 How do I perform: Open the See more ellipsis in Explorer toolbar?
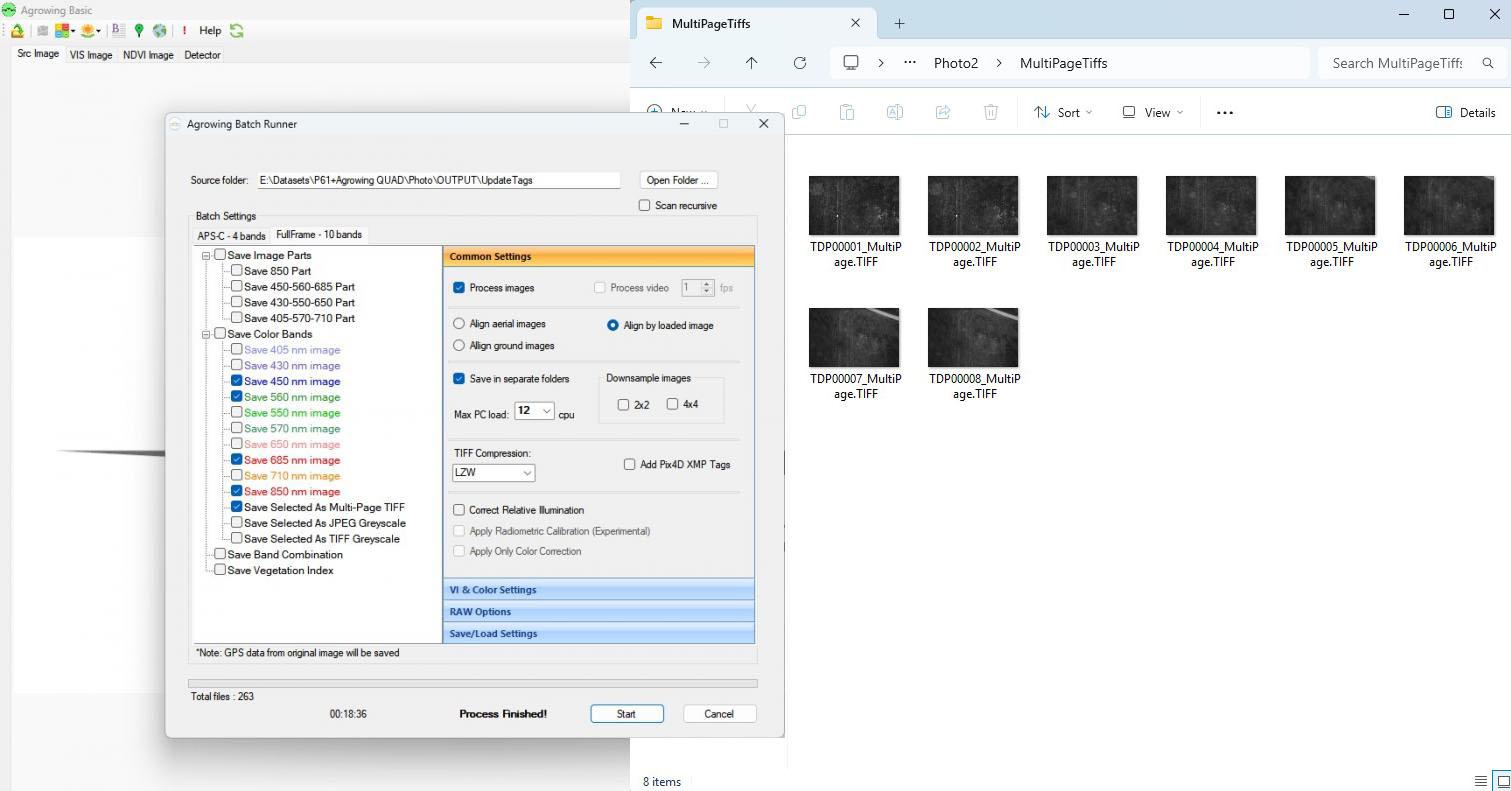click(1224, 113)
